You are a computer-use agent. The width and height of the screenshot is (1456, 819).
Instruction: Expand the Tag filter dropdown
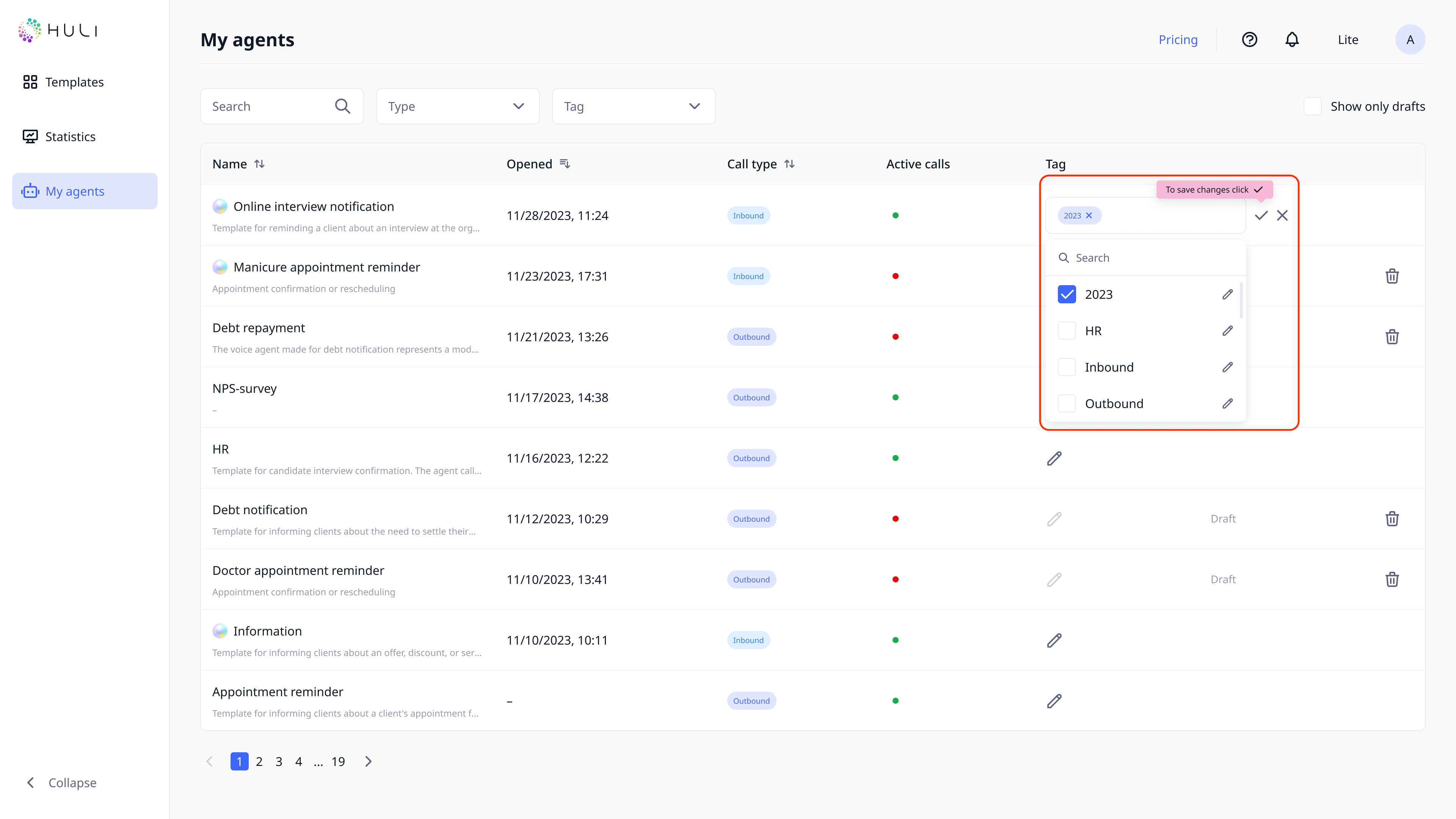(633, 106)
